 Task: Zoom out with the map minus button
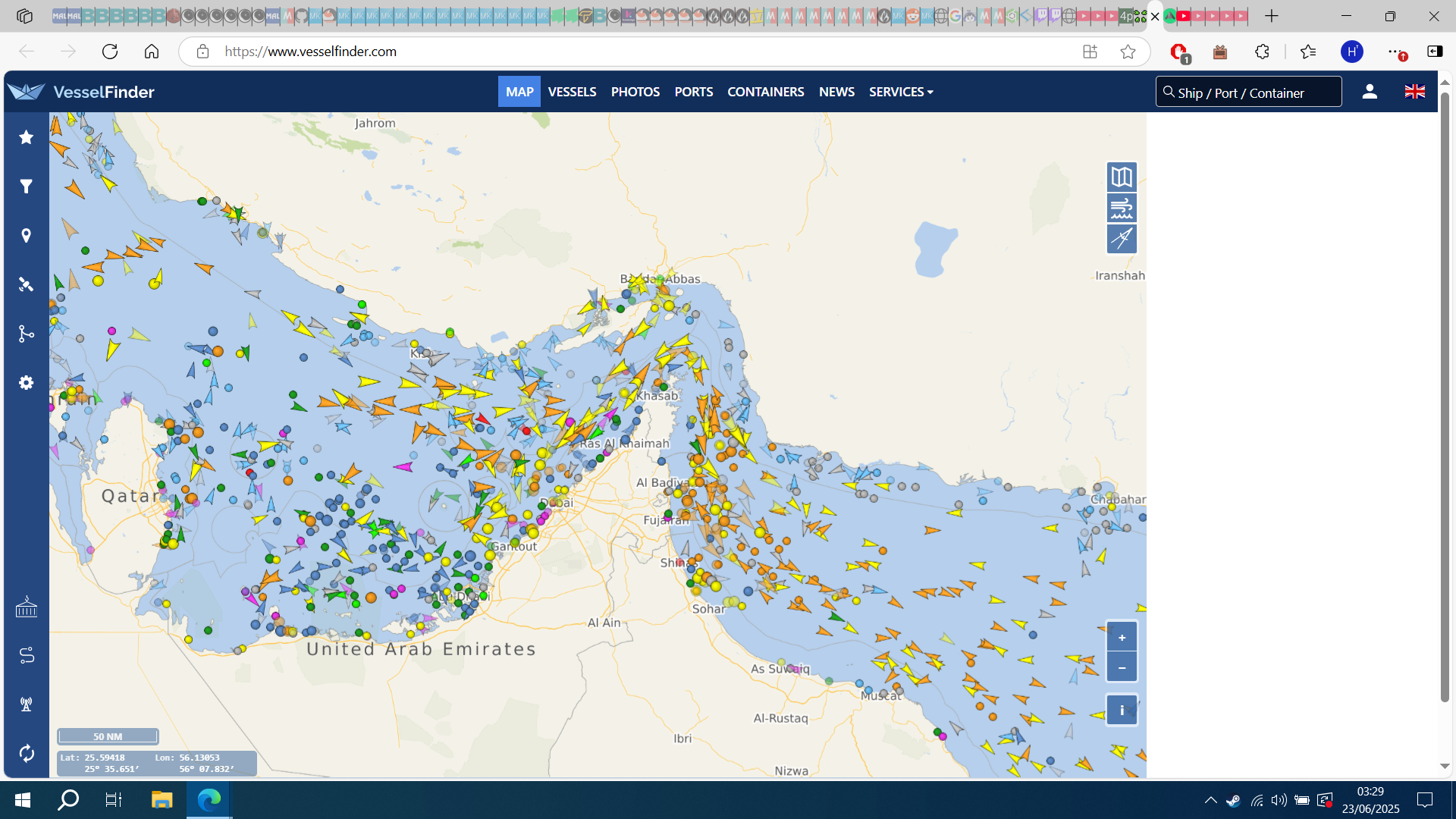click(1122, 668)
